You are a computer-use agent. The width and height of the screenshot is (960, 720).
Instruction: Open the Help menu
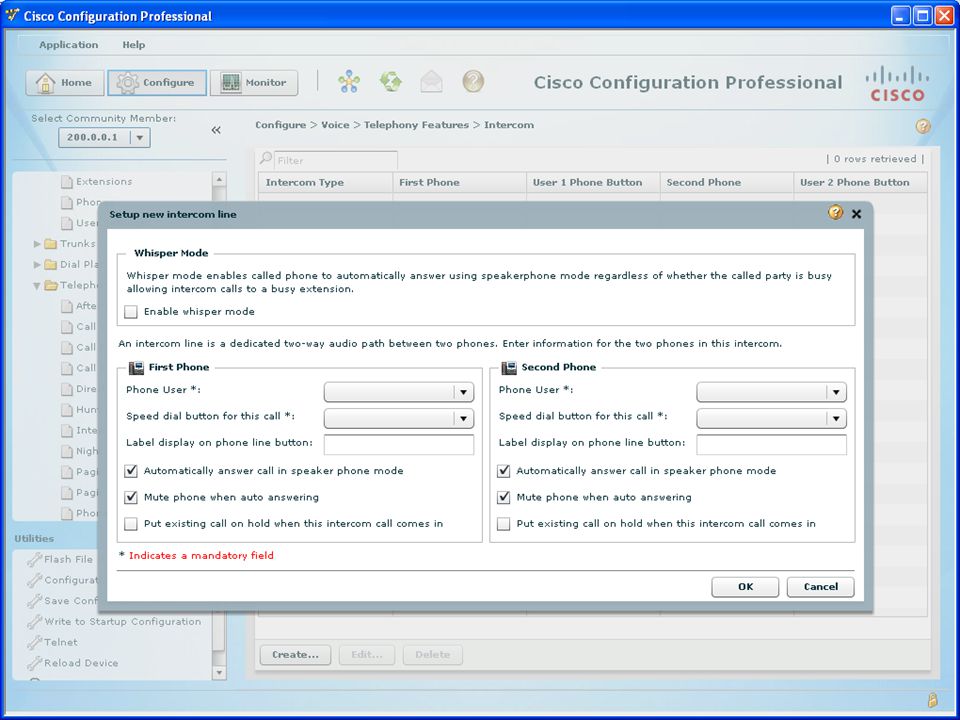coord(133,45)
